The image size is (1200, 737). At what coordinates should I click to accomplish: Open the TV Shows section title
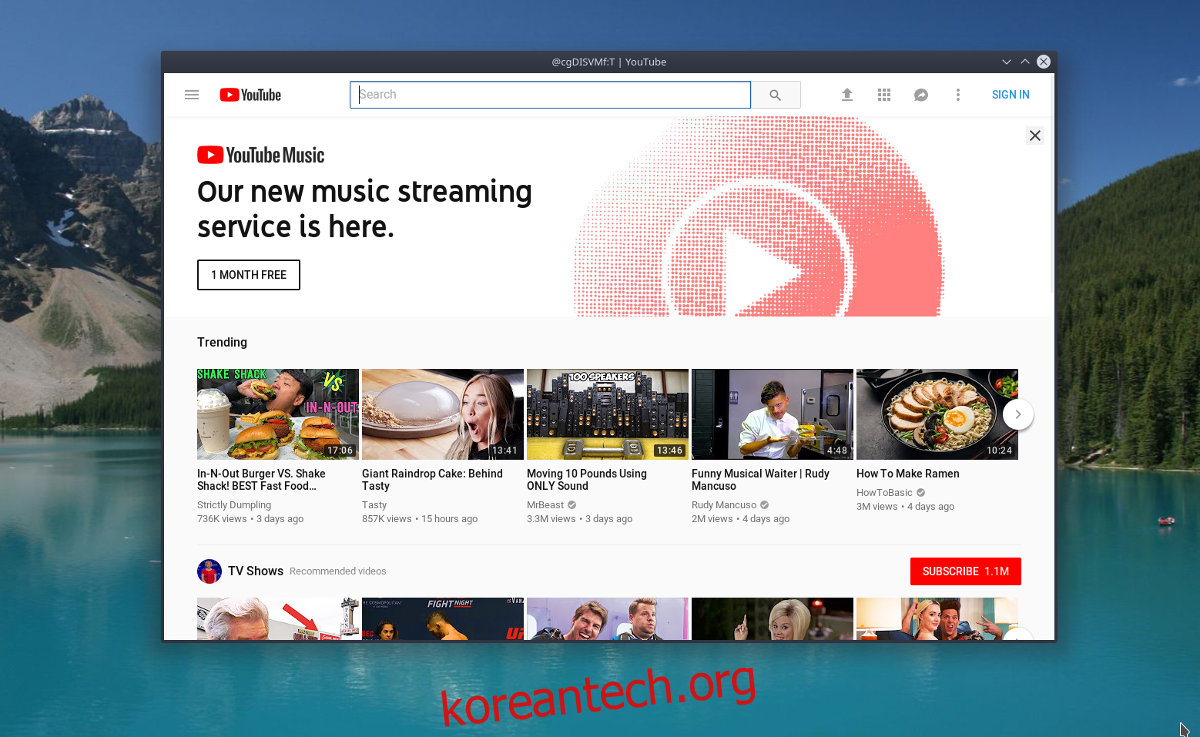[x=256, y=571]
